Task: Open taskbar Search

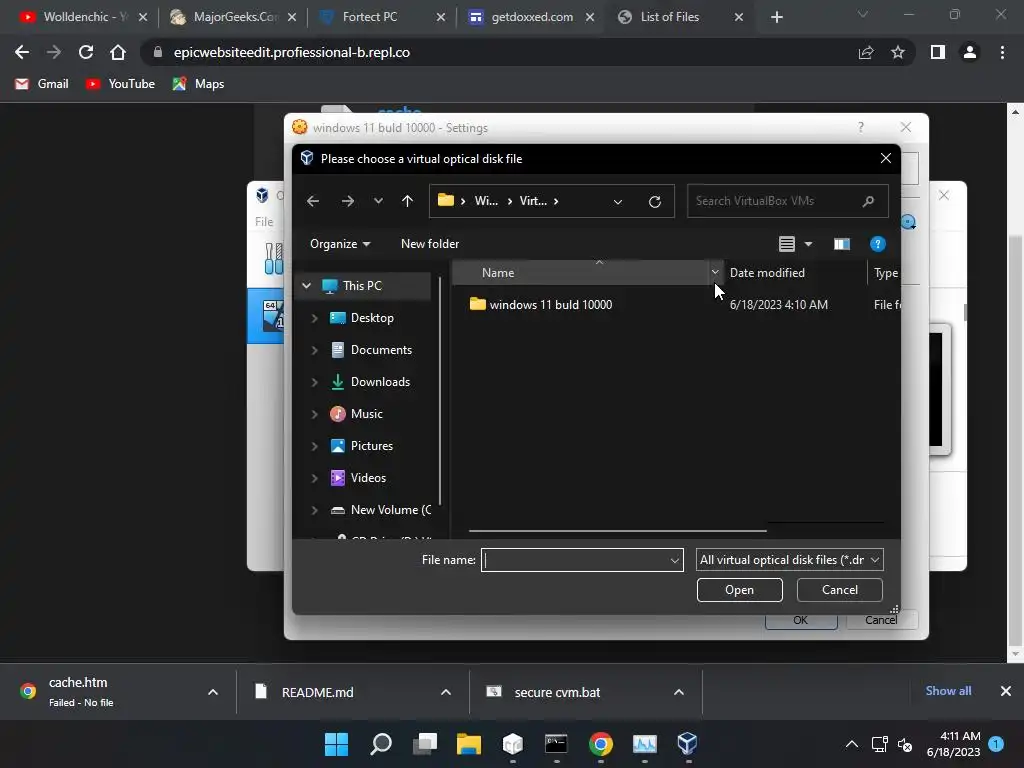Action: (x=381, y=744)
